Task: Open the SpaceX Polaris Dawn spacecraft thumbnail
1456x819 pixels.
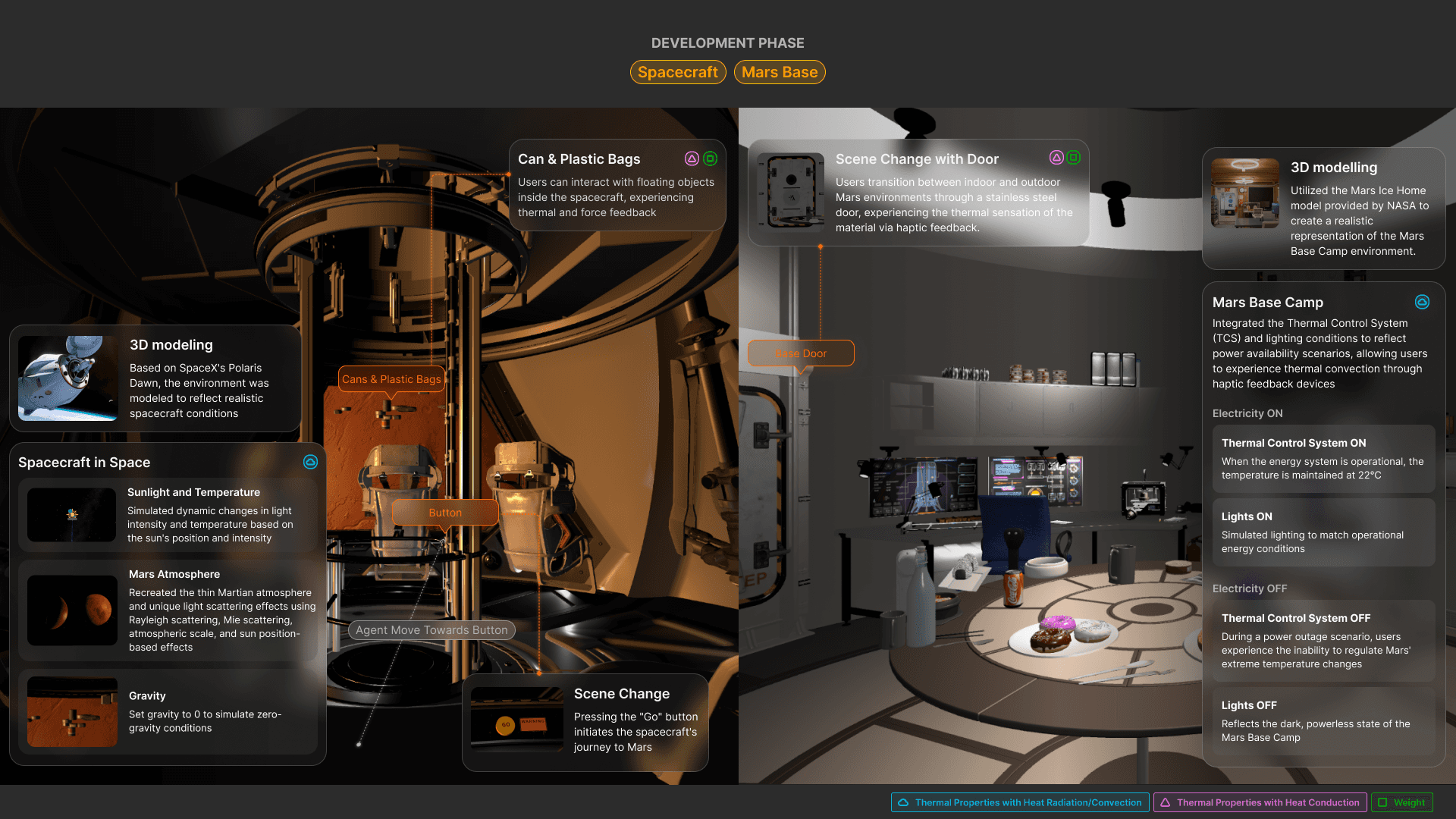Action: click(68, 378)
